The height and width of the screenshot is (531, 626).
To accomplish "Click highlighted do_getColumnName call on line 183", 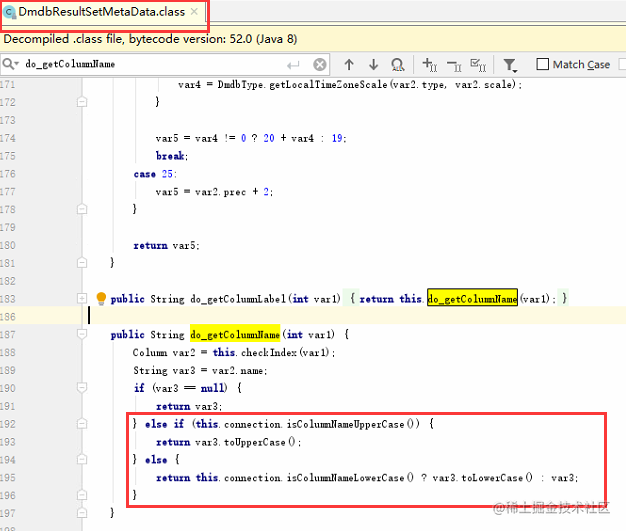I will [x=472, y=298].
